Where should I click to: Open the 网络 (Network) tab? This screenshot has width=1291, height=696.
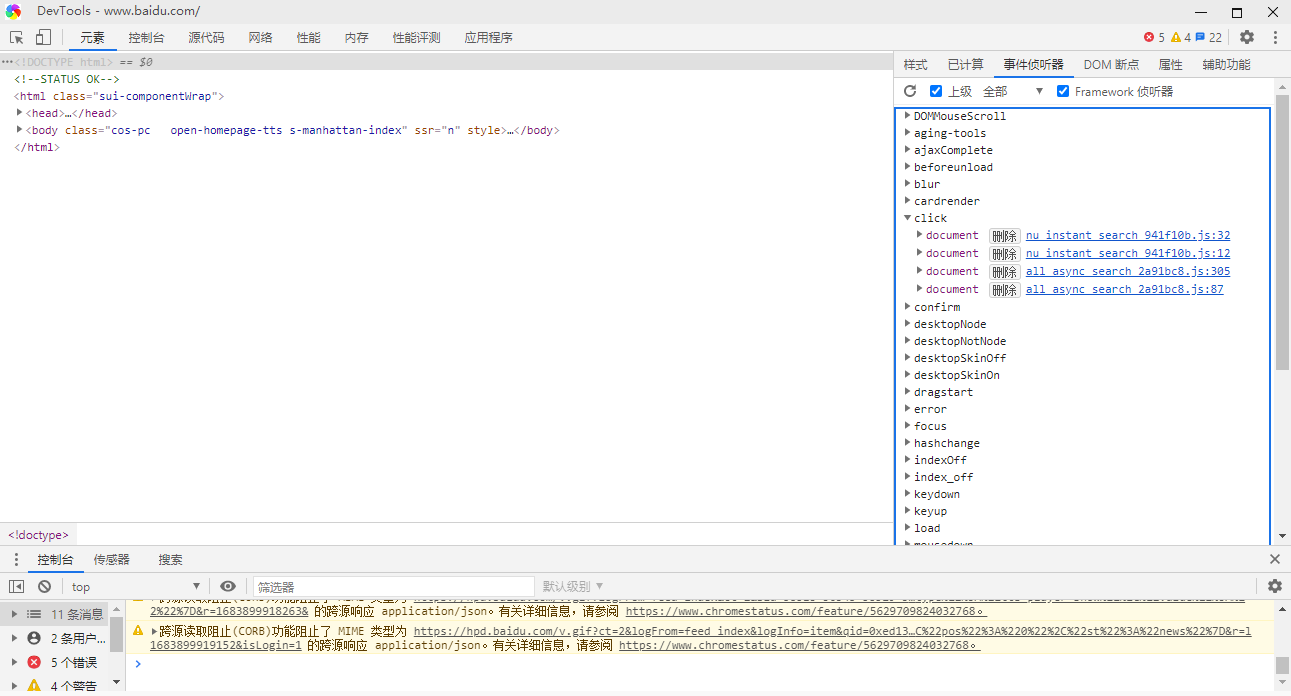260,37
